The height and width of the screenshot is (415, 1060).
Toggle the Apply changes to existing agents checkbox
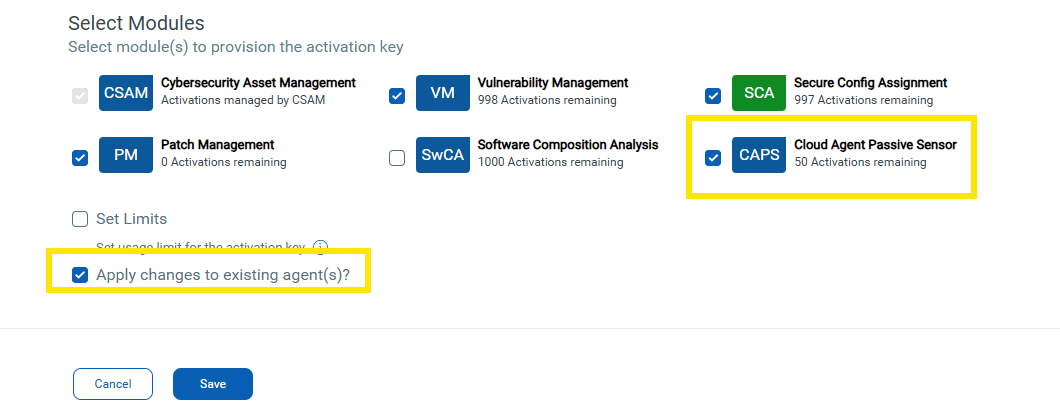(x=80, y=275)
